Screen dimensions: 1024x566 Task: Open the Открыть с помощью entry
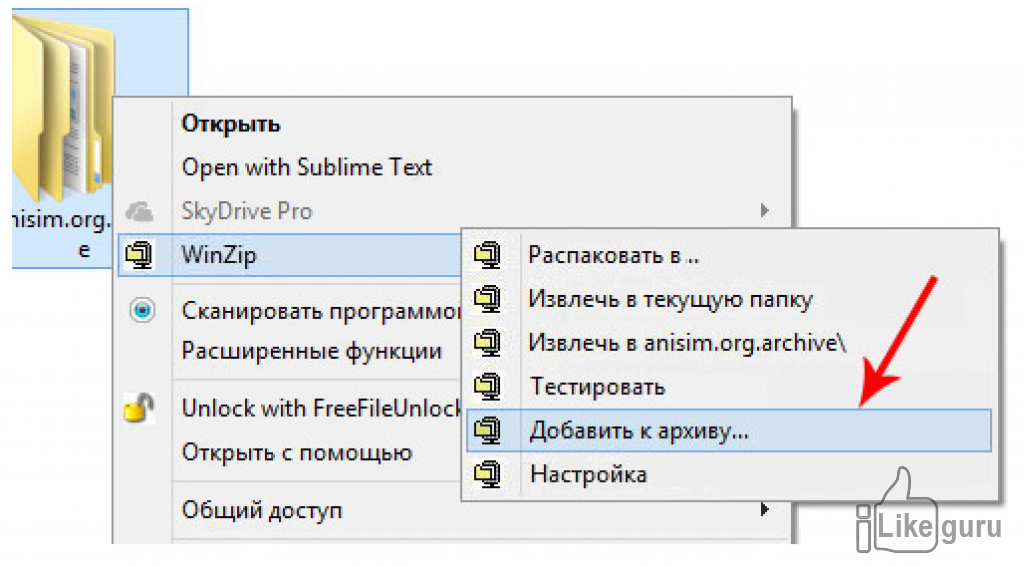tap(296, 453)
